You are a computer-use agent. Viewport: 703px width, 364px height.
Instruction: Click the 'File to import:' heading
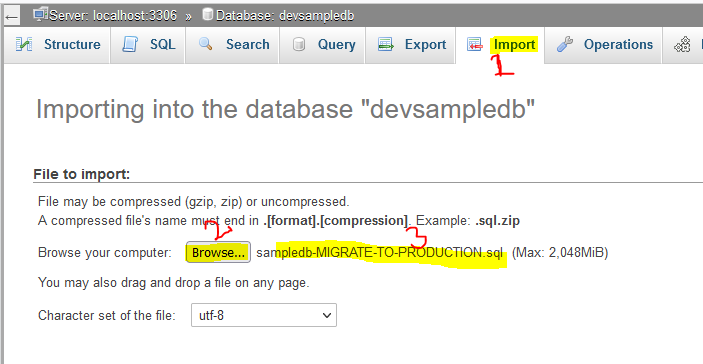point(82,174)
